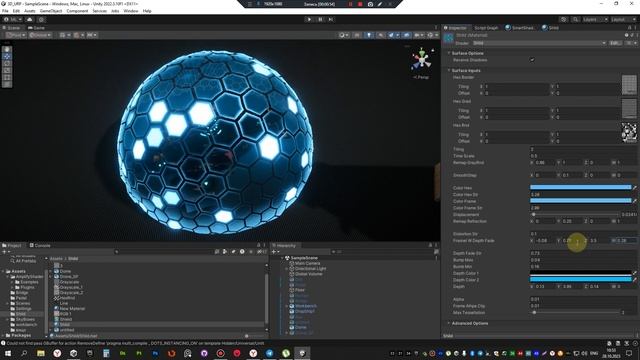The width and height of the screenshot is (640, 360).
Task: Click the Alpha value field
Action: coord(583,299)
